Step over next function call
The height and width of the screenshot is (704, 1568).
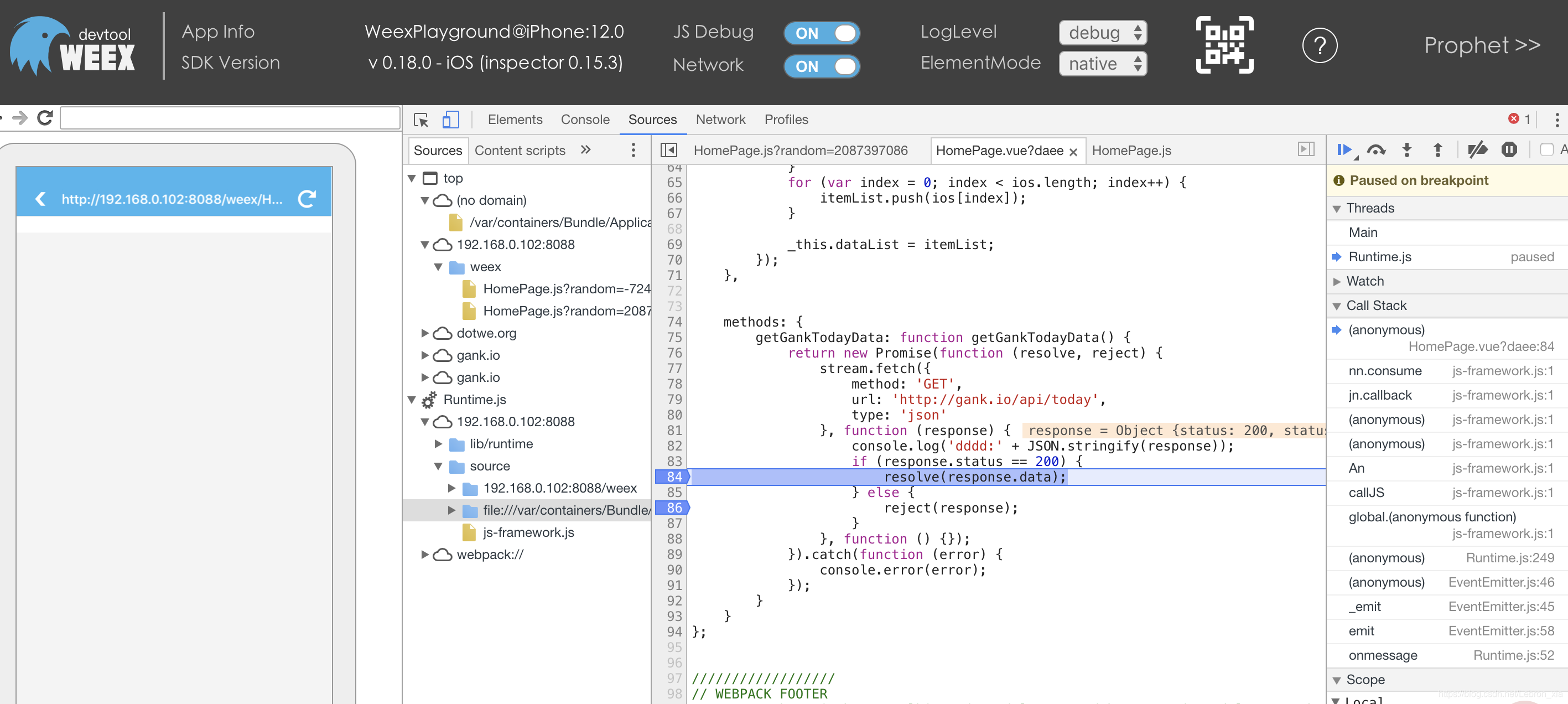tap(1376, 150)
